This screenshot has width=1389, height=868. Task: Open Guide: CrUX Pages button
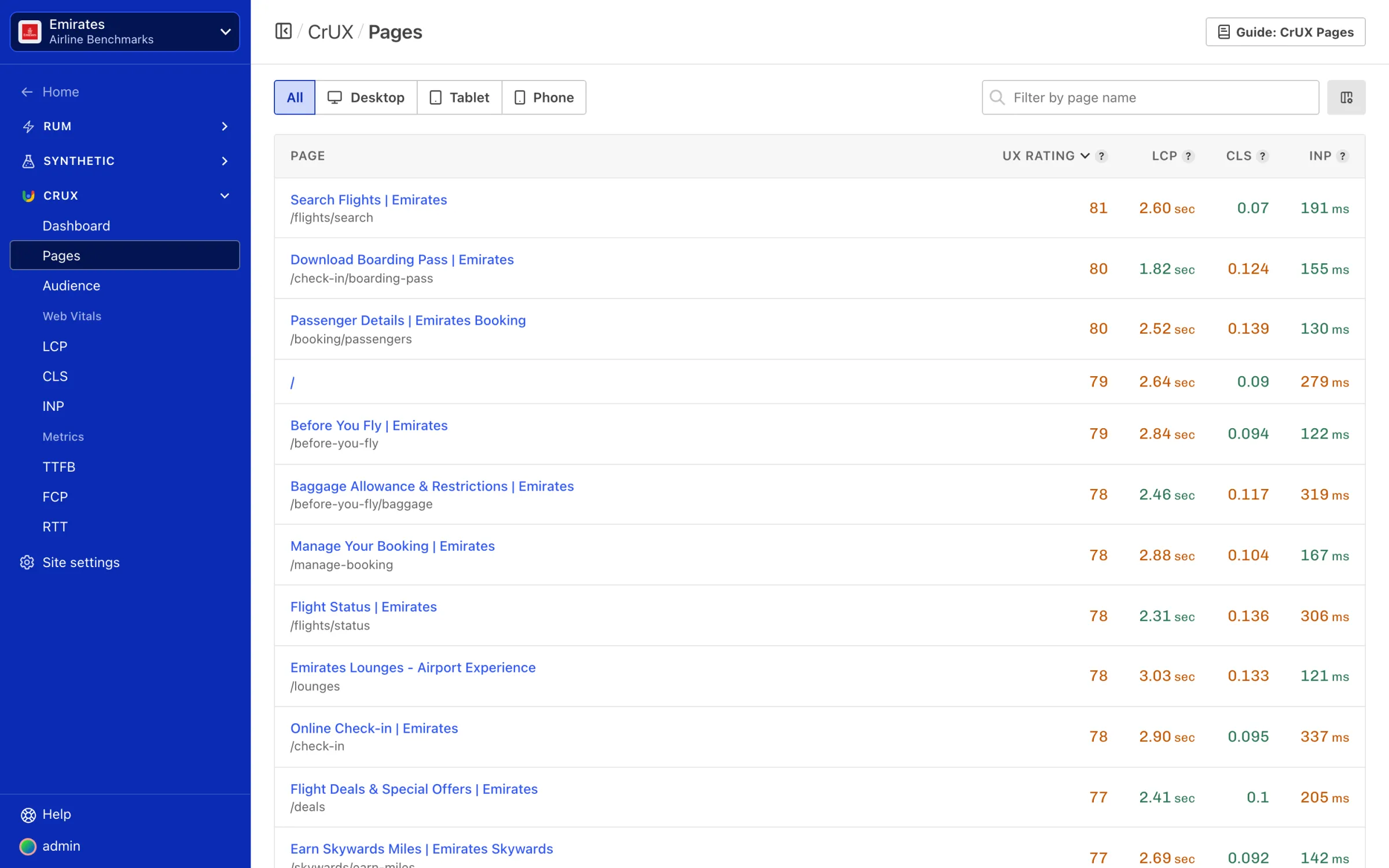1285,32
